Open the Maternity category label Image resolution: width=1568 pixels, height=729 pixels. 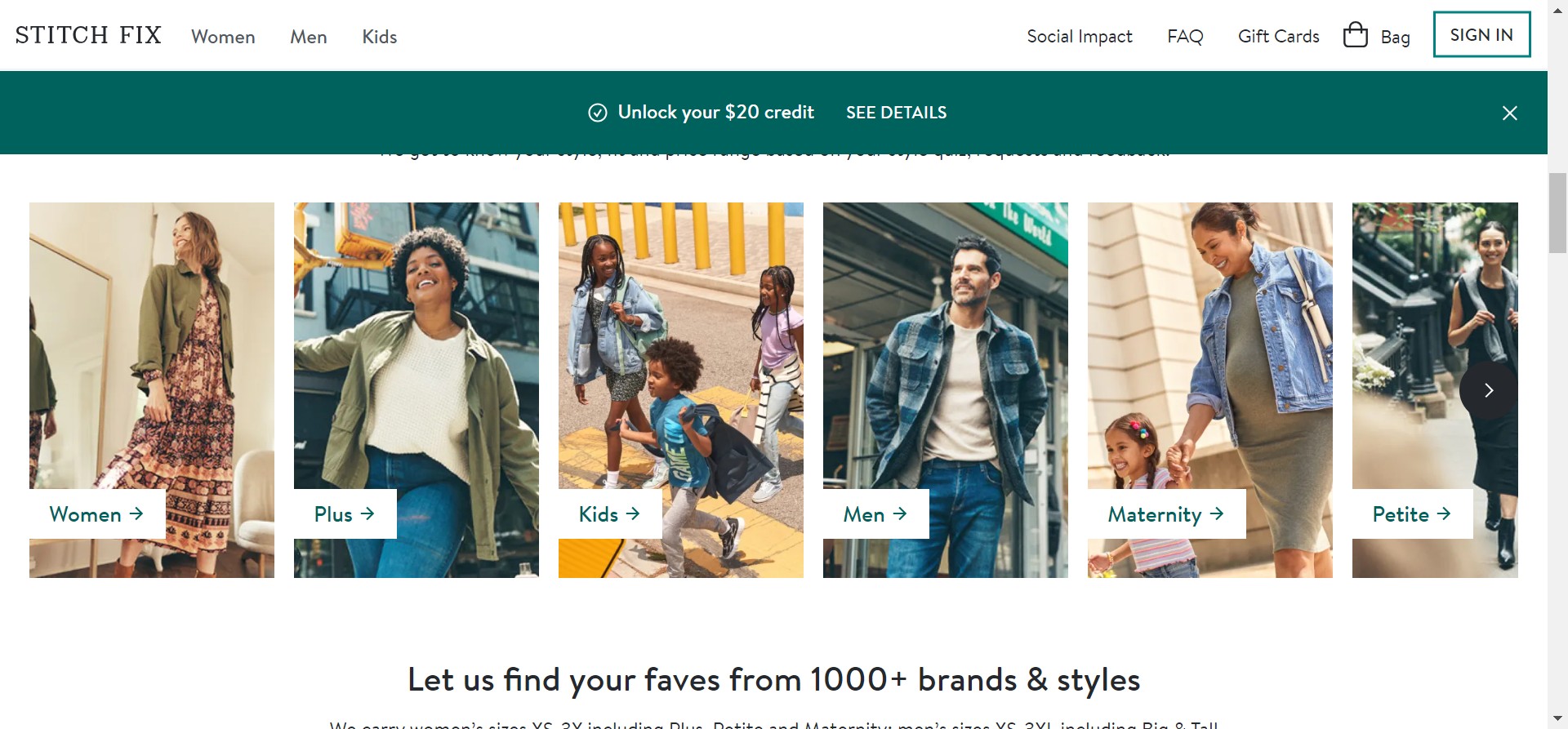(1165, 514)
